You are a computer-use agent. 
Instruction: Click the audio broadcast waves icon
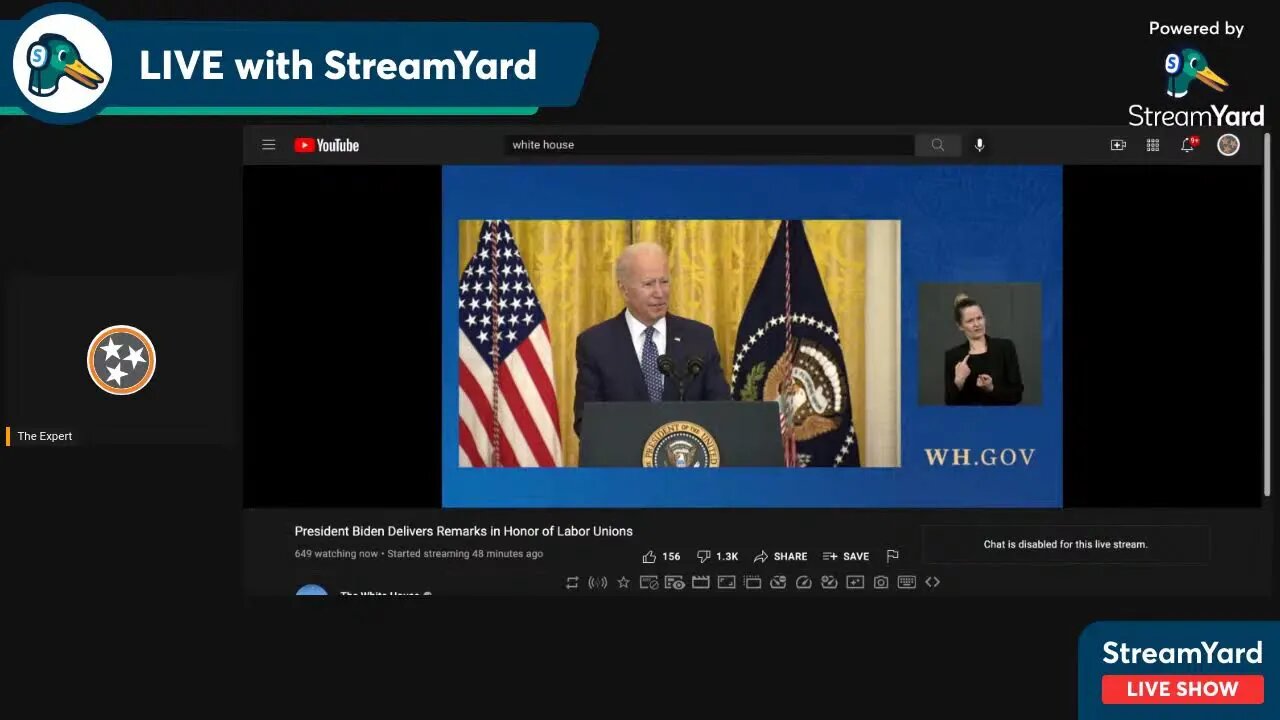[x=598, y=582]
